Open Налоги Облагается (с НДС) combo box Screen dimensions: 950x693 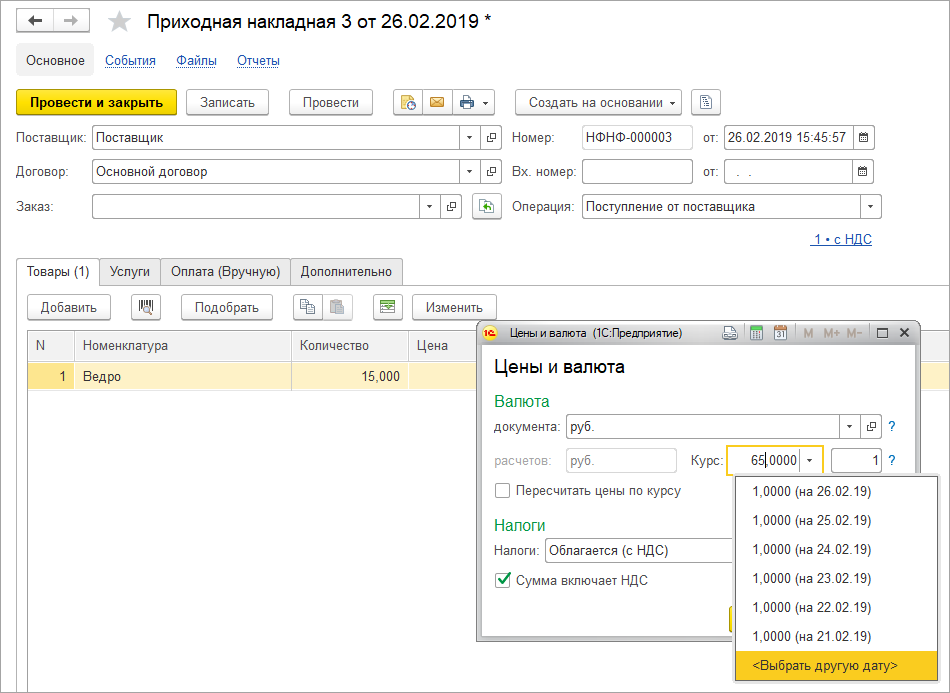tap(639, 551)
